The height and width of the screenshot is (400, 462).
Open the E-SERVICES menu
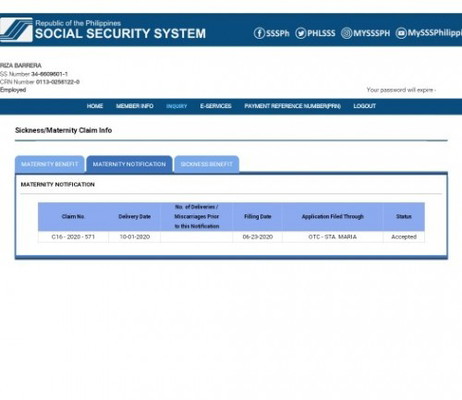click(x=216, y=106)
